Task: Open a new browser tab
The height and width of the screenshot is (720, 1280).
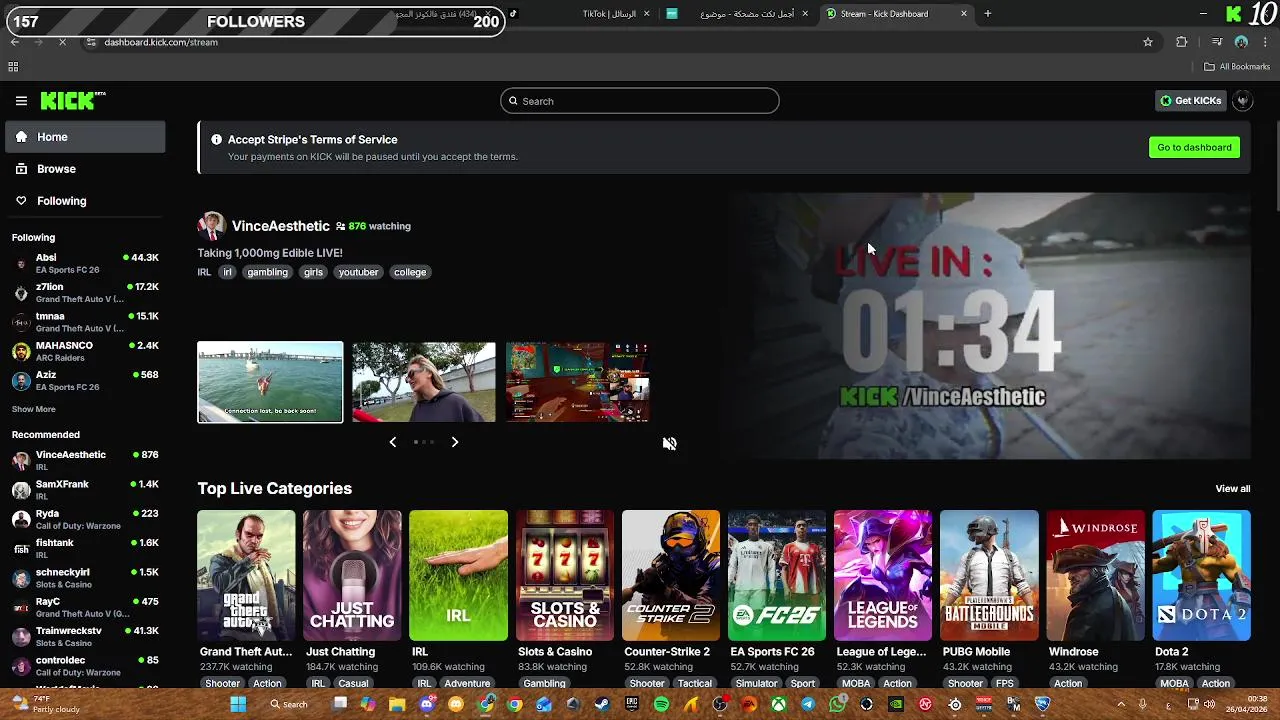Action: (988, 14)
